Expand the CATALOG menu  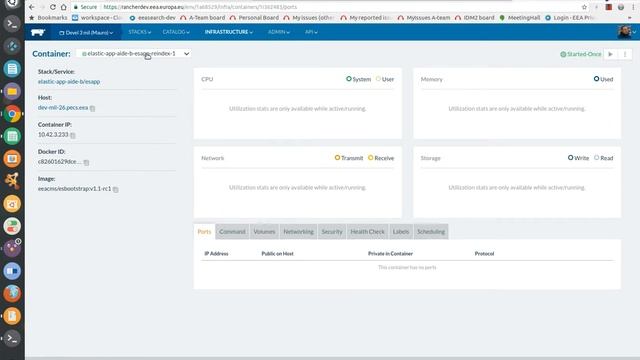click(176, 32)
